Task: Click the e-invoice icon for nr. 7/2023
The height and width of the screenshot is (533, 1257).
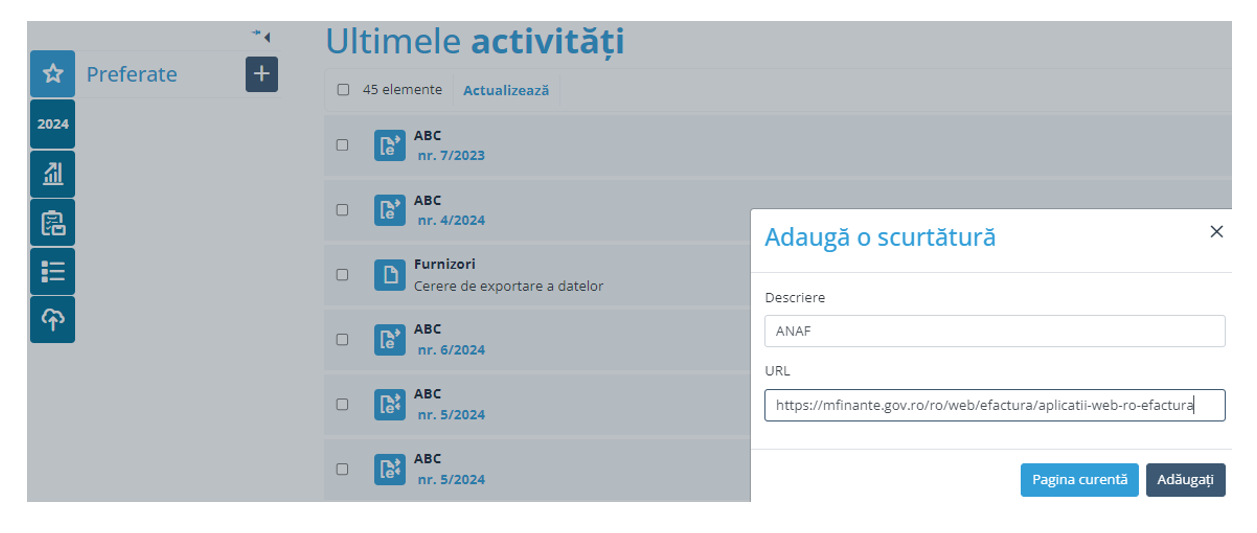Action: tap(389, 145)
